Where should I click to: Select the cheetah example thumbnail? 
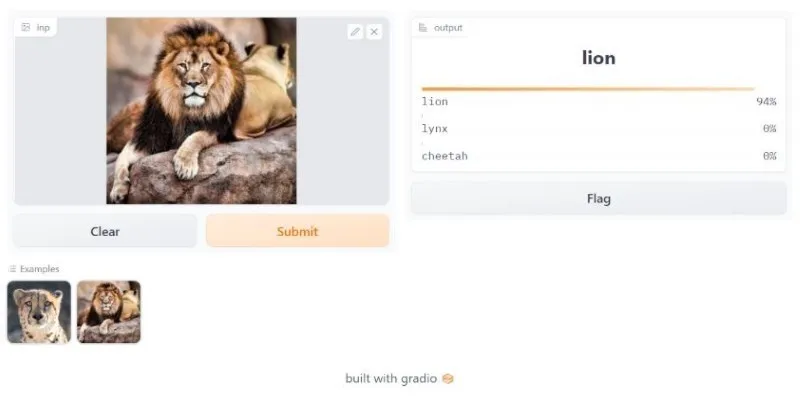[39, 312]
